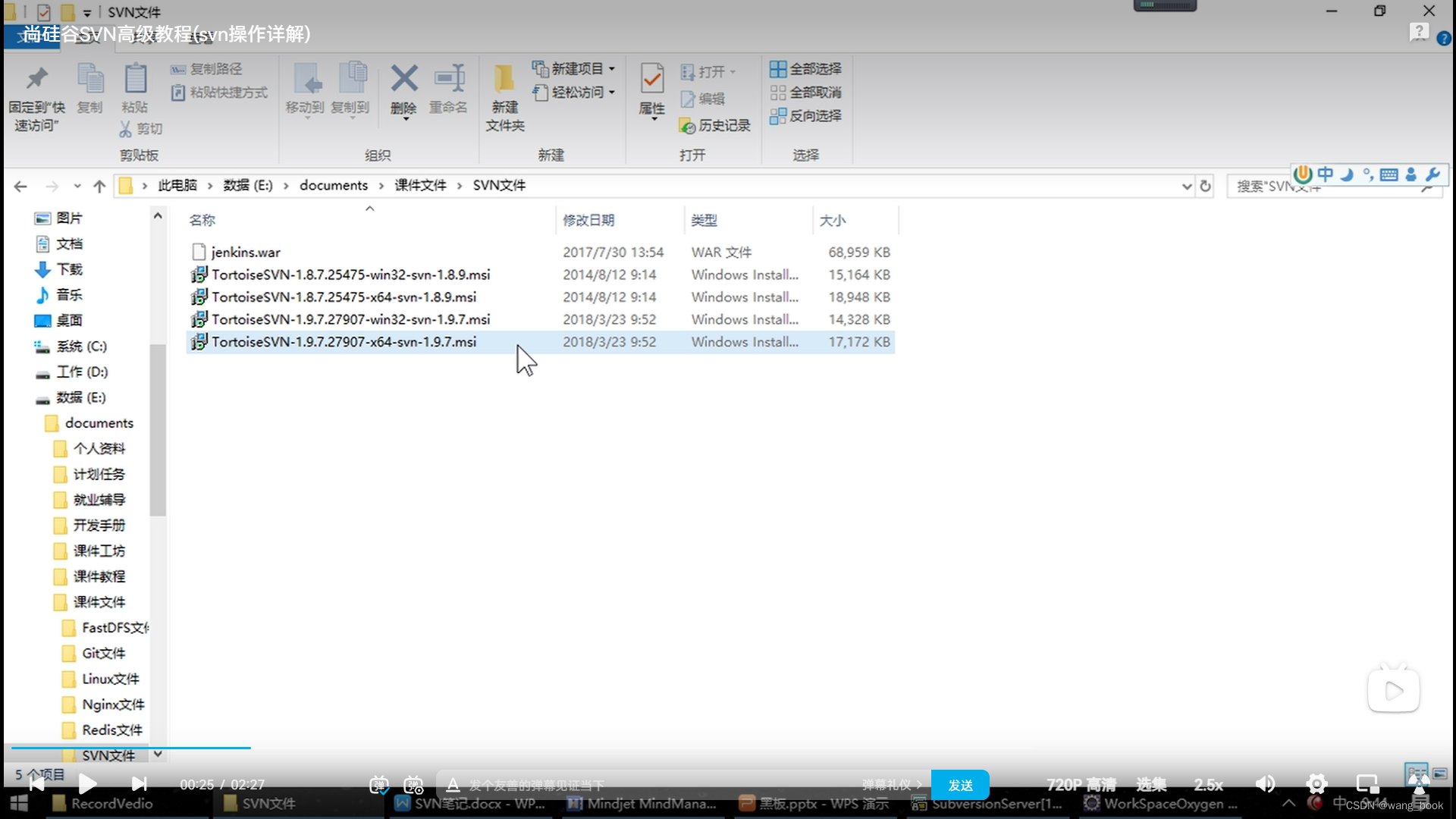The height and width of the screenshot is (819, 1456).
Task: Change playback speed 2.5x
Action: pyautogui.click(x=1208, y=784)
